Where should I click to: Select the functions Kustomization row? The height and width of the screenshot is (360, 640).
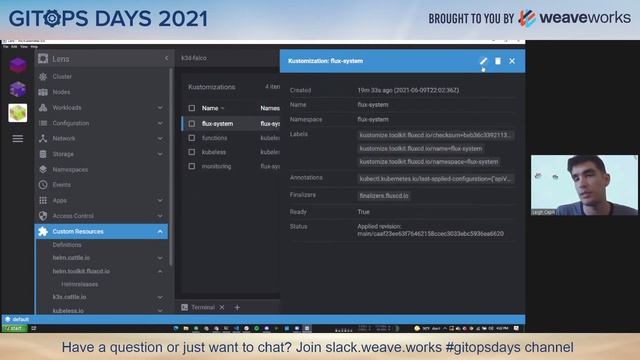click(x=231, y=138)
